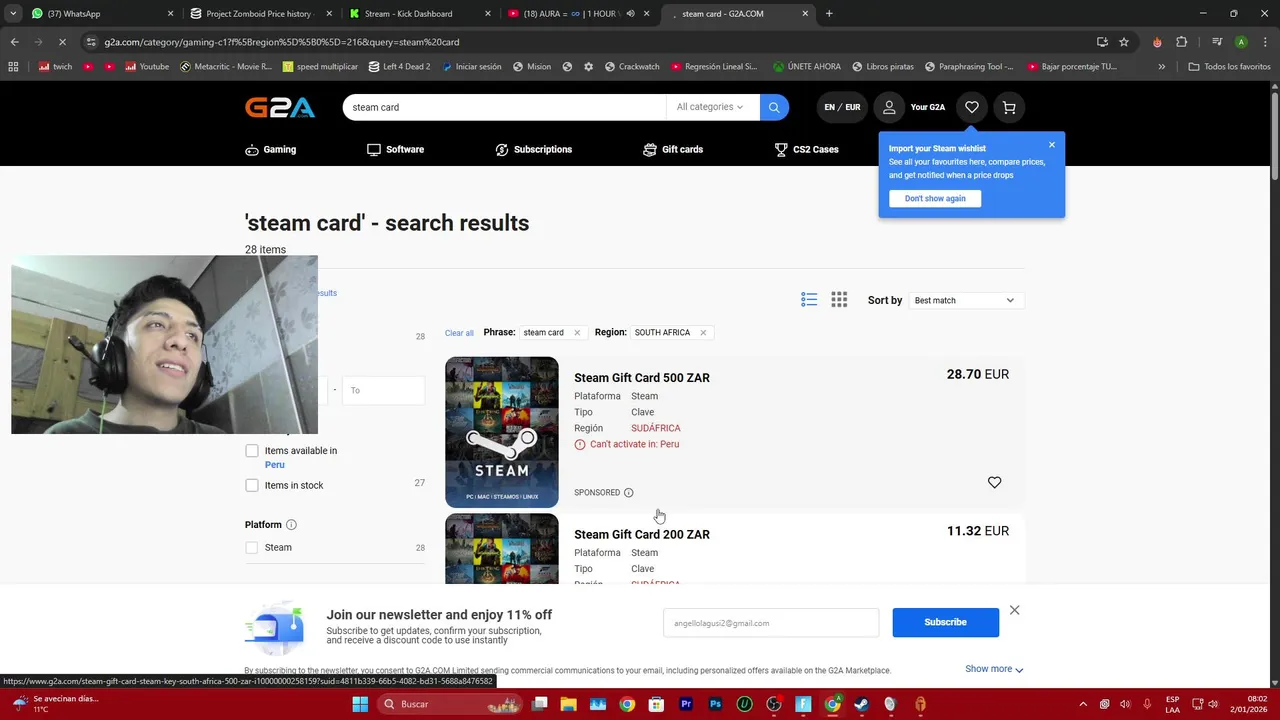This screenshot has width=1280, height=720.
Task: Open the Gift cards menu
Action: [673, 149]
